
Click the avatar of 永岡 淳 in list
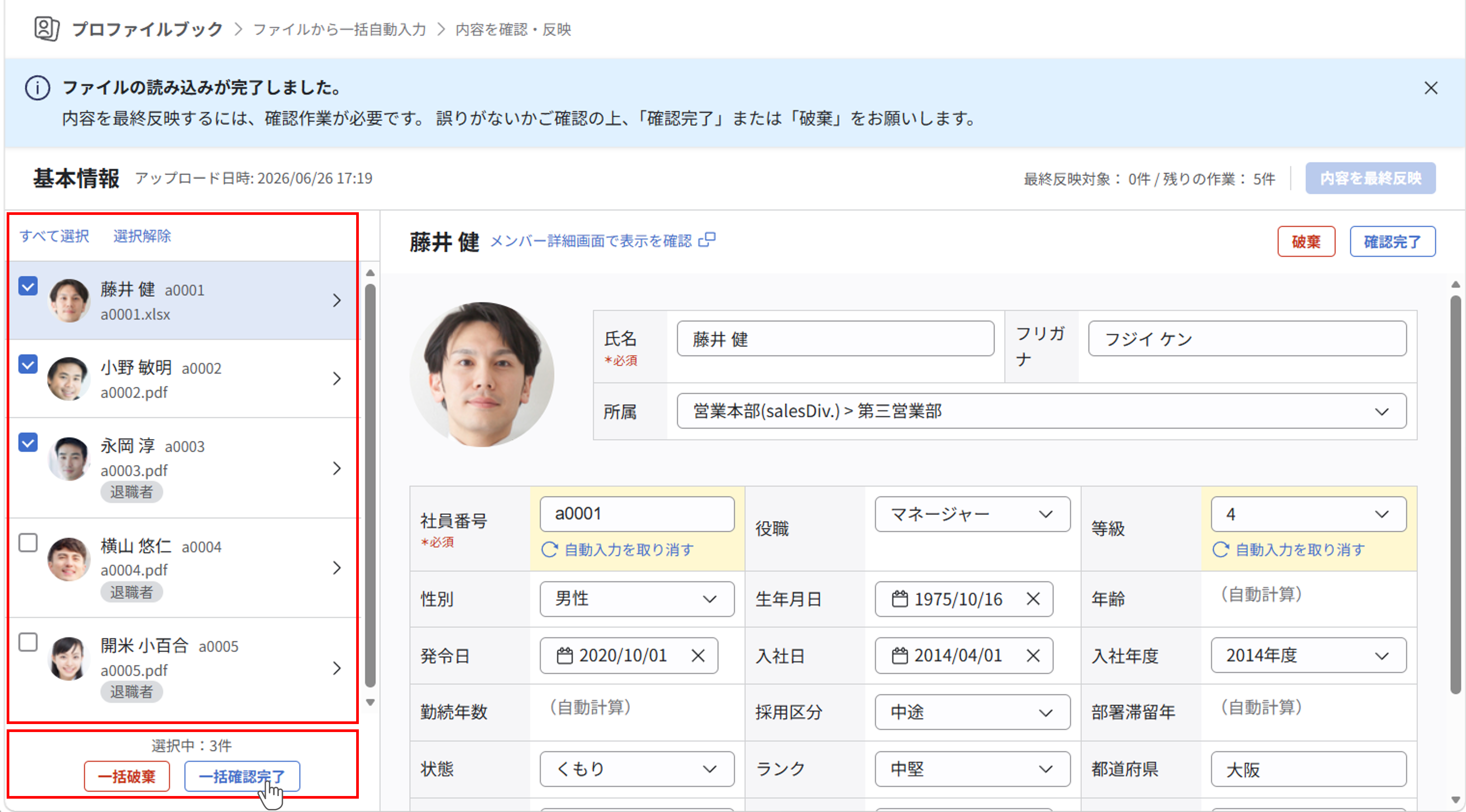(69, 458)
